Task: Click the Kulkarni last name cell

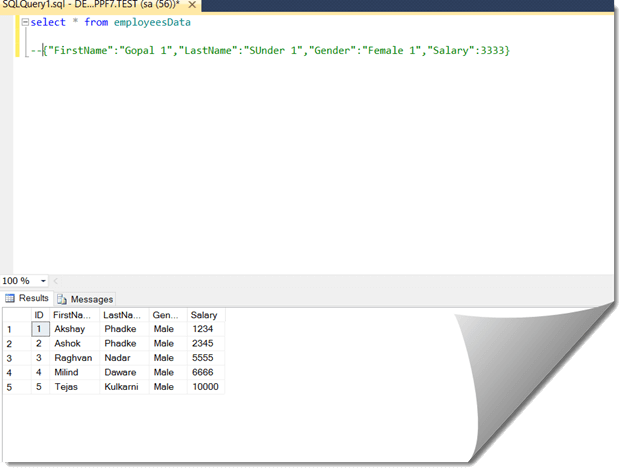Action: coord(124,387)
